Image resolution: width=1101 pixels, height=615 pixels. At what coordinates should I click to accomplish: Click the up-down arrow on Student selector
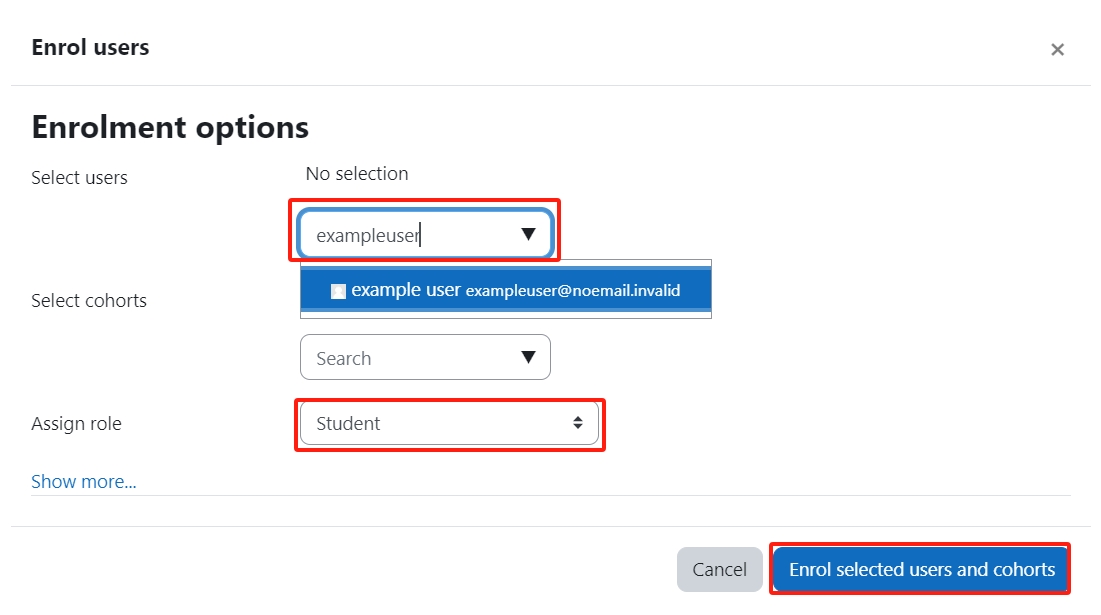click(x=578, y=423)
